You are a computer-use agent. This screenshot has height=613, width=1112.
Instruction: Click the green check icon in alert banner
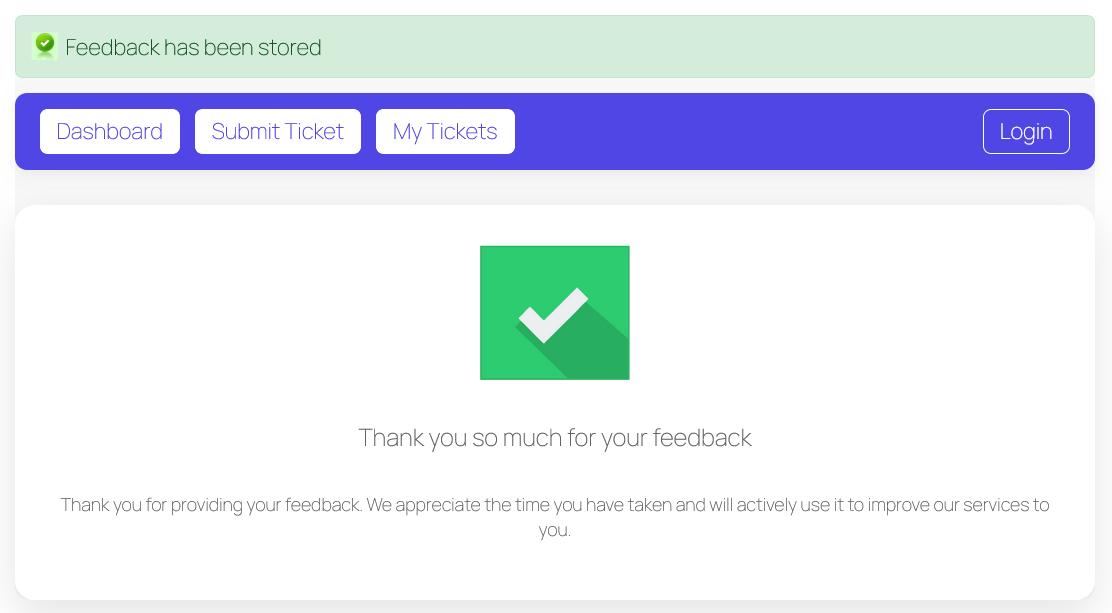click(44, 46)
